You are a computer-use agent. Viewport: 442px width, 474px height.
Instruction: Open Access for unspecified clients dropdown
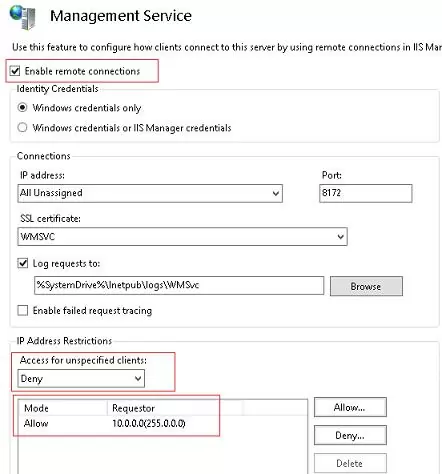click(x=81, y=379)
